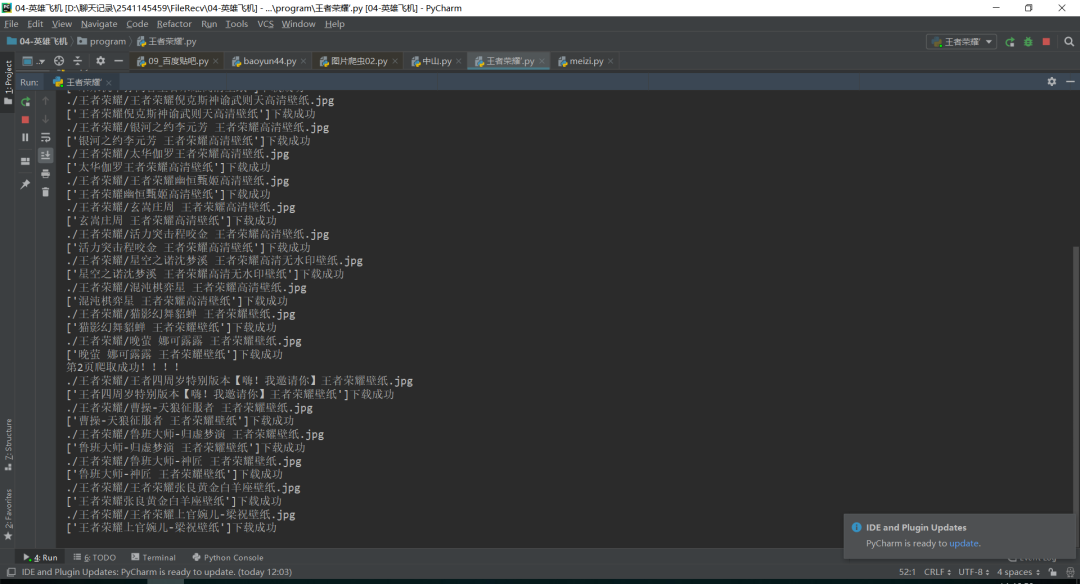Click the update link in the notification
Screen dimensions: 1080x584
[964, 543]
